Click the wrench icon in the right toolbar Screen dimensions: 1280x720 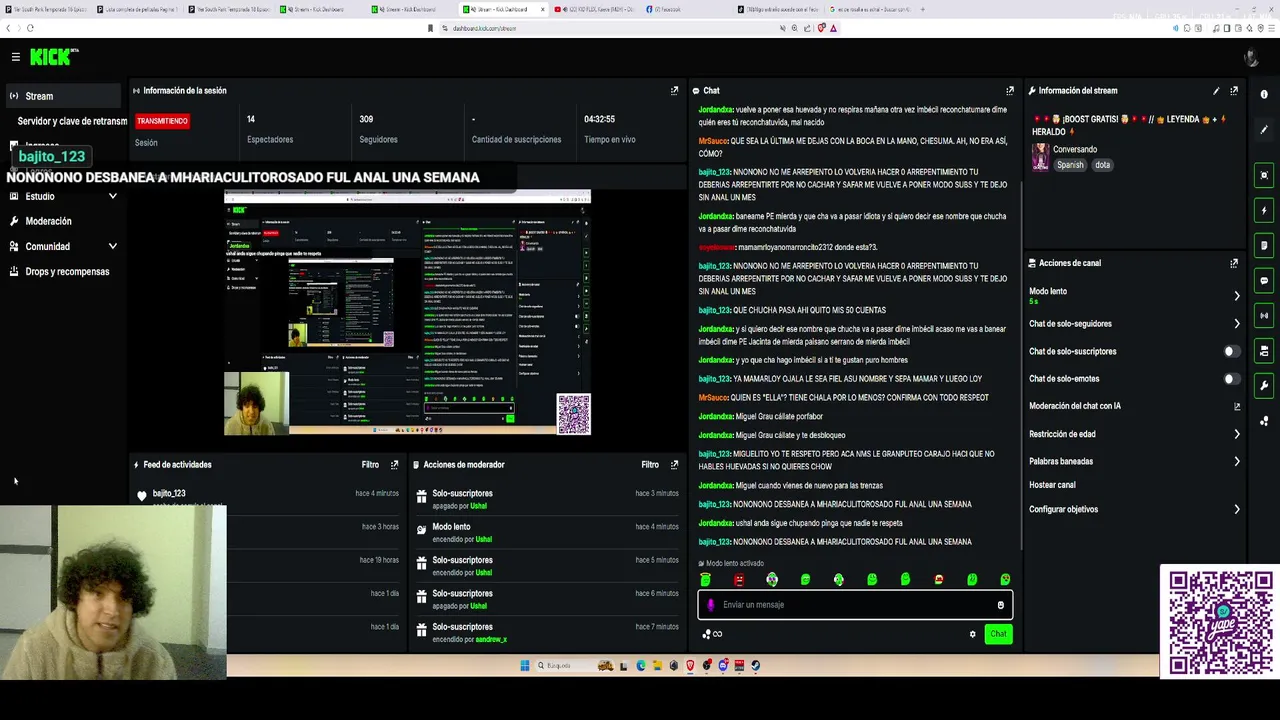(x=1264, y=385)
